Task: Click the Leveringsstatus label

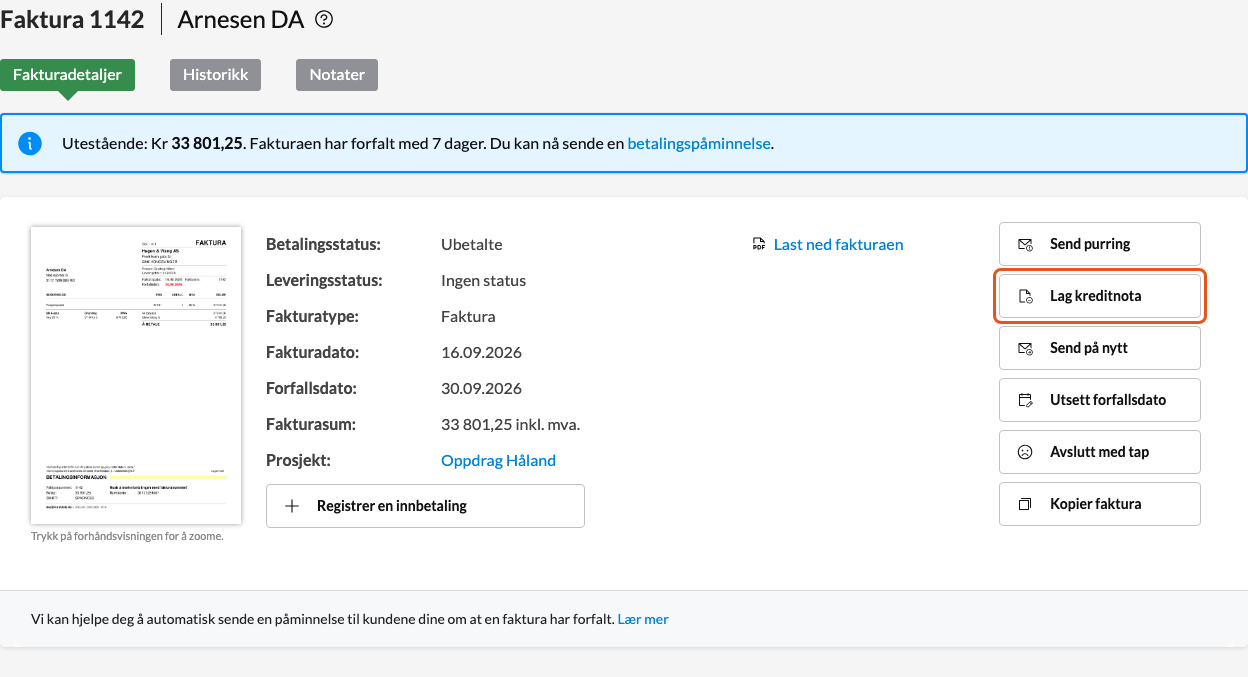Action: click(325, 280)
